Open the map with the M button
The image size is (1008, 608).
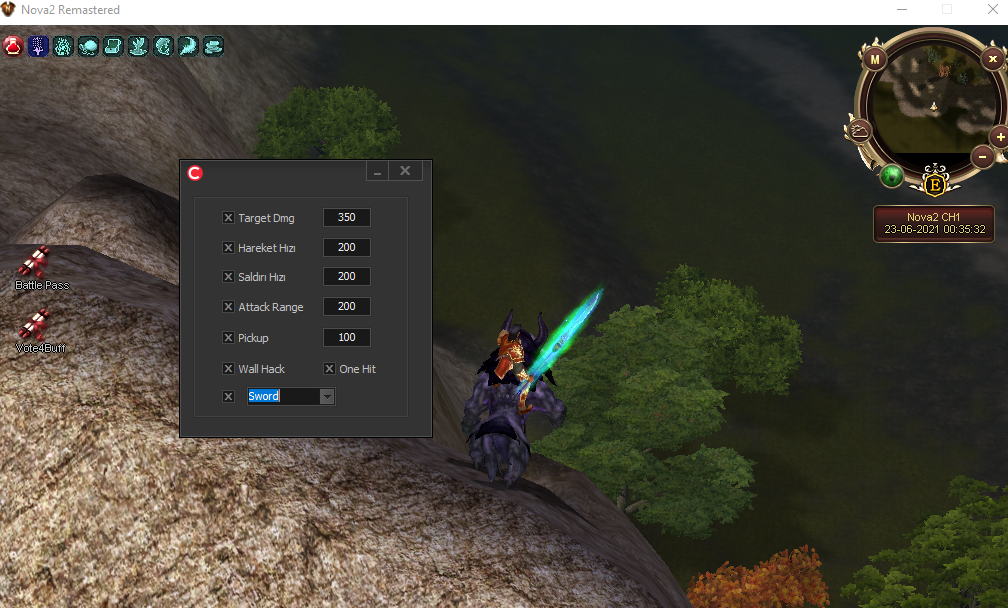pos(874,60)
